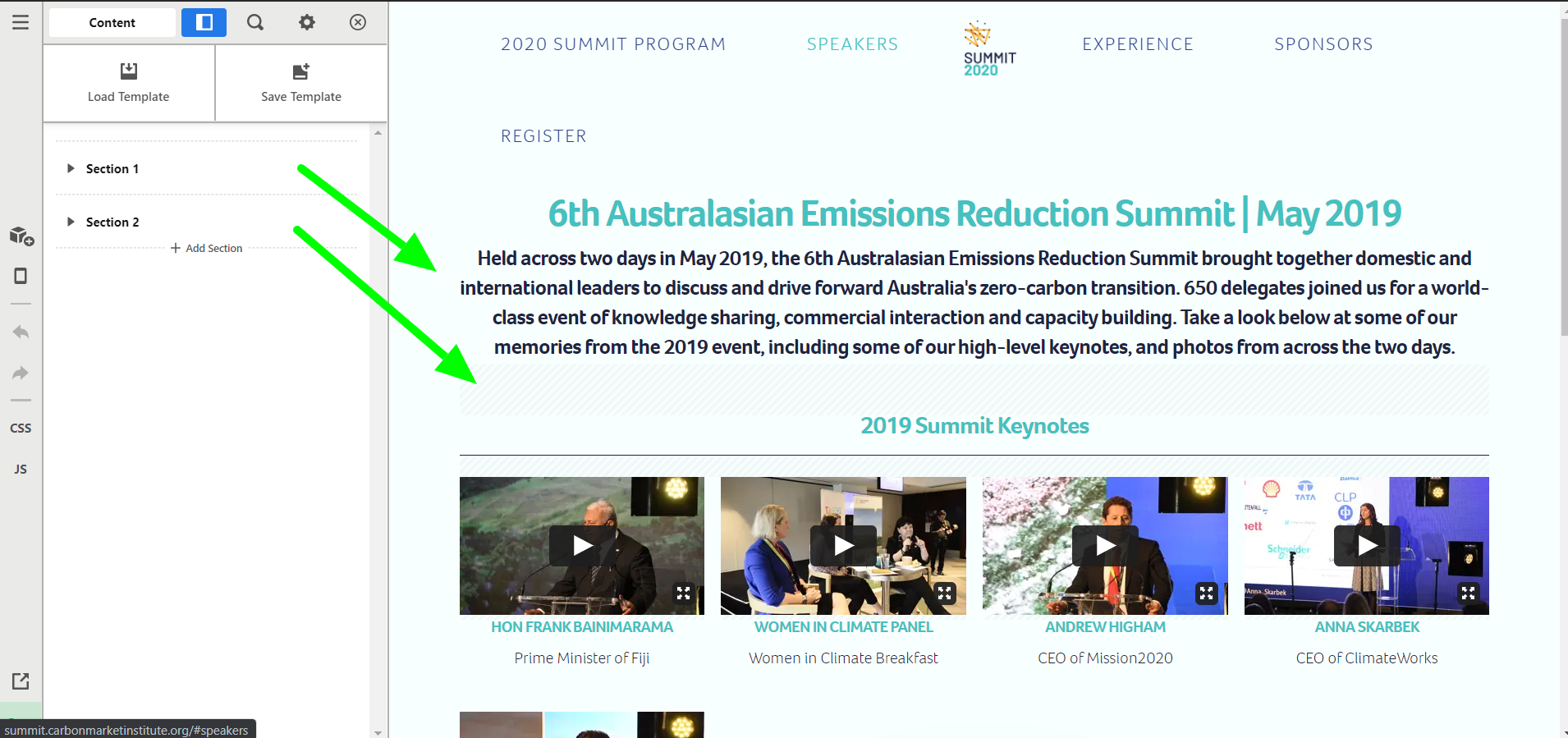Expand the Andrew Higham video to fullscreen
Viewport: 1568px width, 738px height.
click(1206, 593)
